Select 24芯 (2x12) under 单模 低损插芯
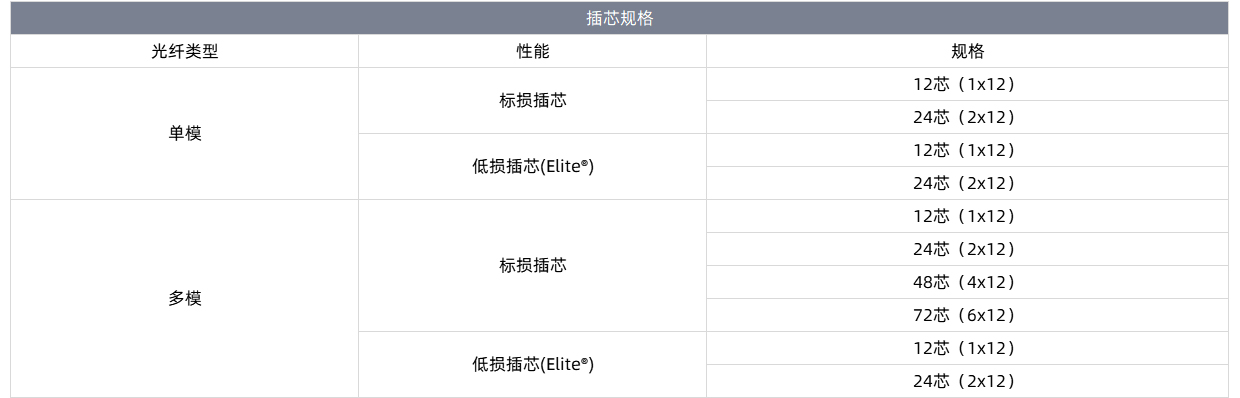The width and height of the screenshot is (1240, 398). [x=967, y=183]
